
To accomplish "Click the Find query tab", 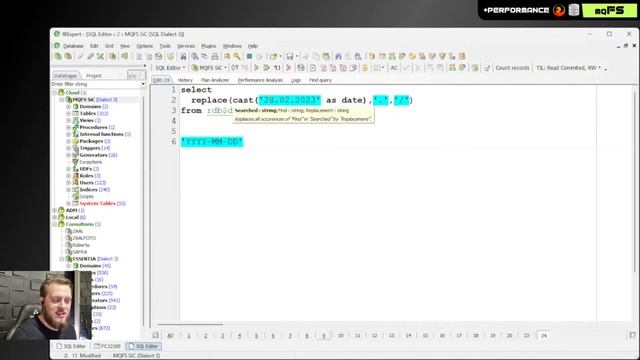I will tap(320, 80).
